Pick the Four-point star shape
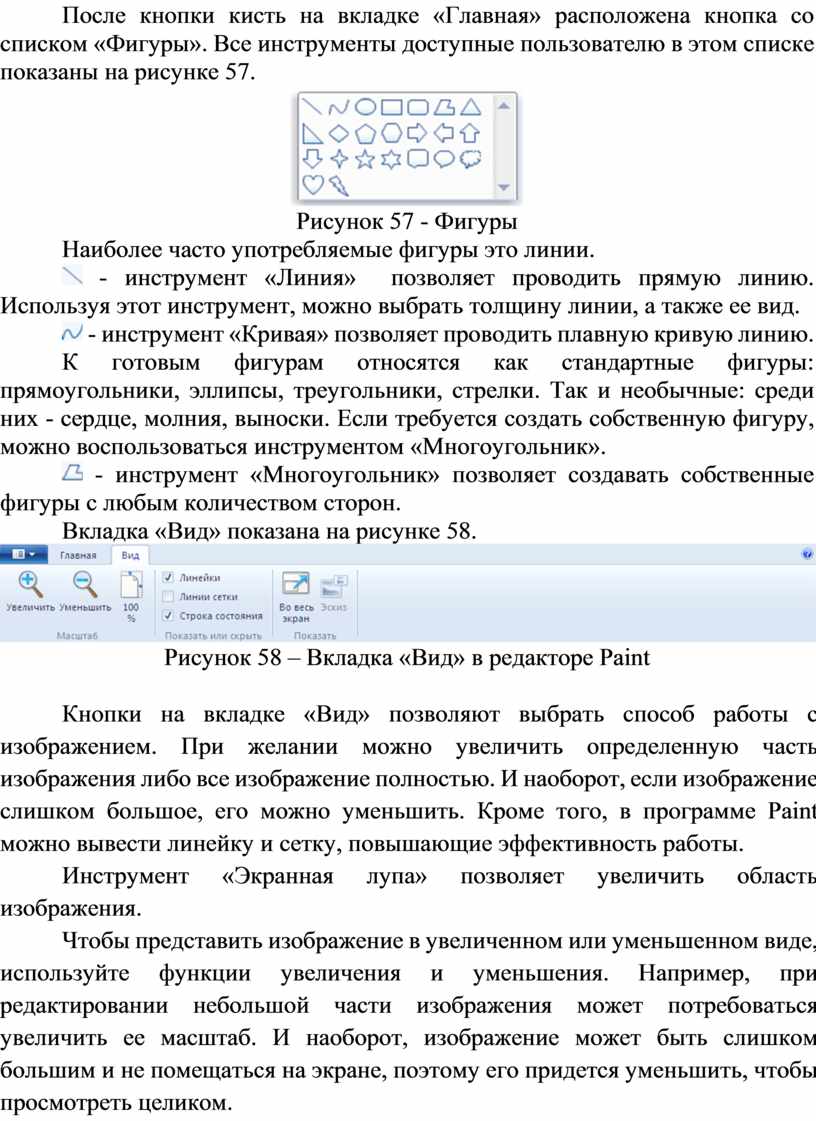Viewport: 816px width, 1121px height. pyautogui.click(x=338, y=159)
